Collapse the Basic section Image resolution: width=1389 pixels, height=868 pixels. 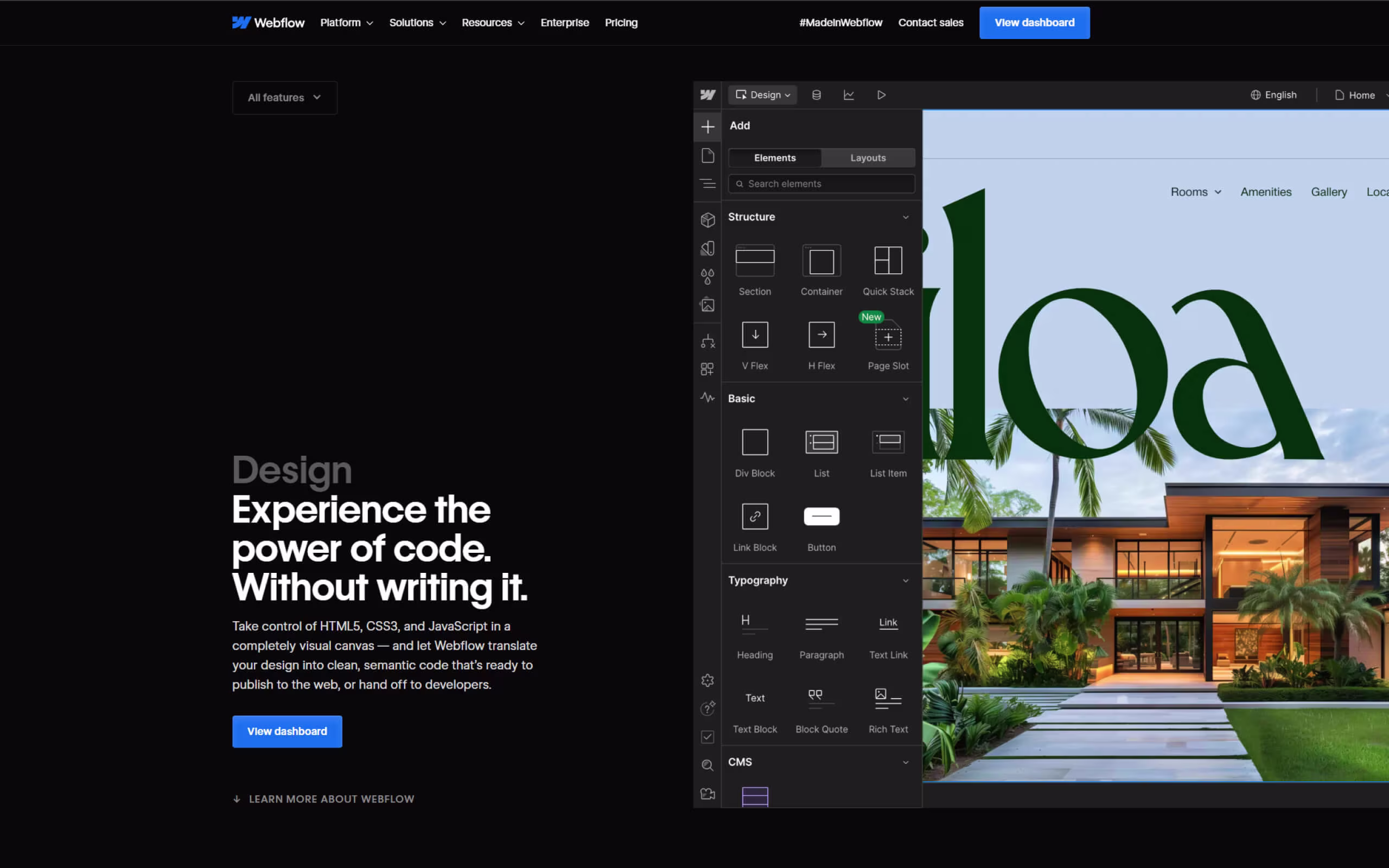point(906,399)
